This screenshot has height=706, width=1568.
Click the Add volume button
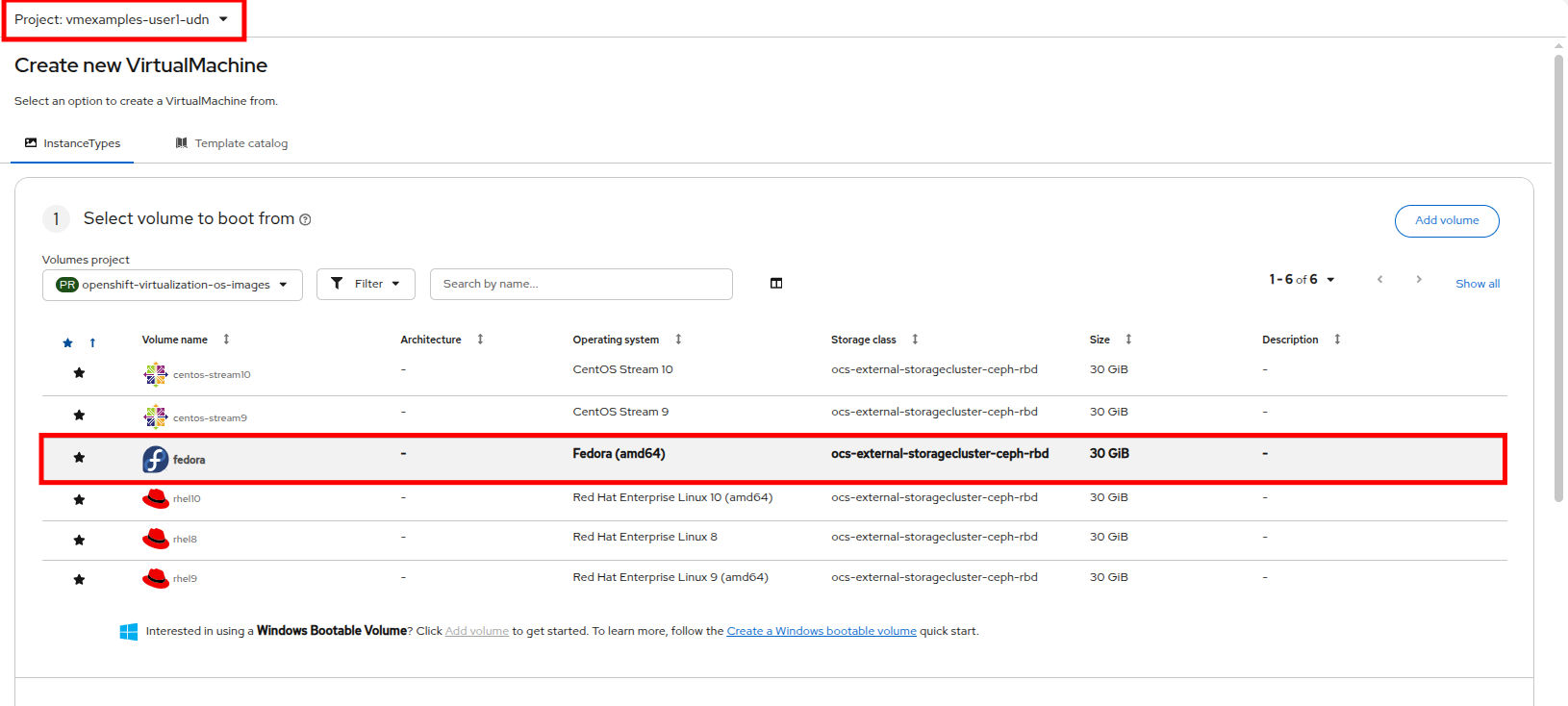[1447, 220]
